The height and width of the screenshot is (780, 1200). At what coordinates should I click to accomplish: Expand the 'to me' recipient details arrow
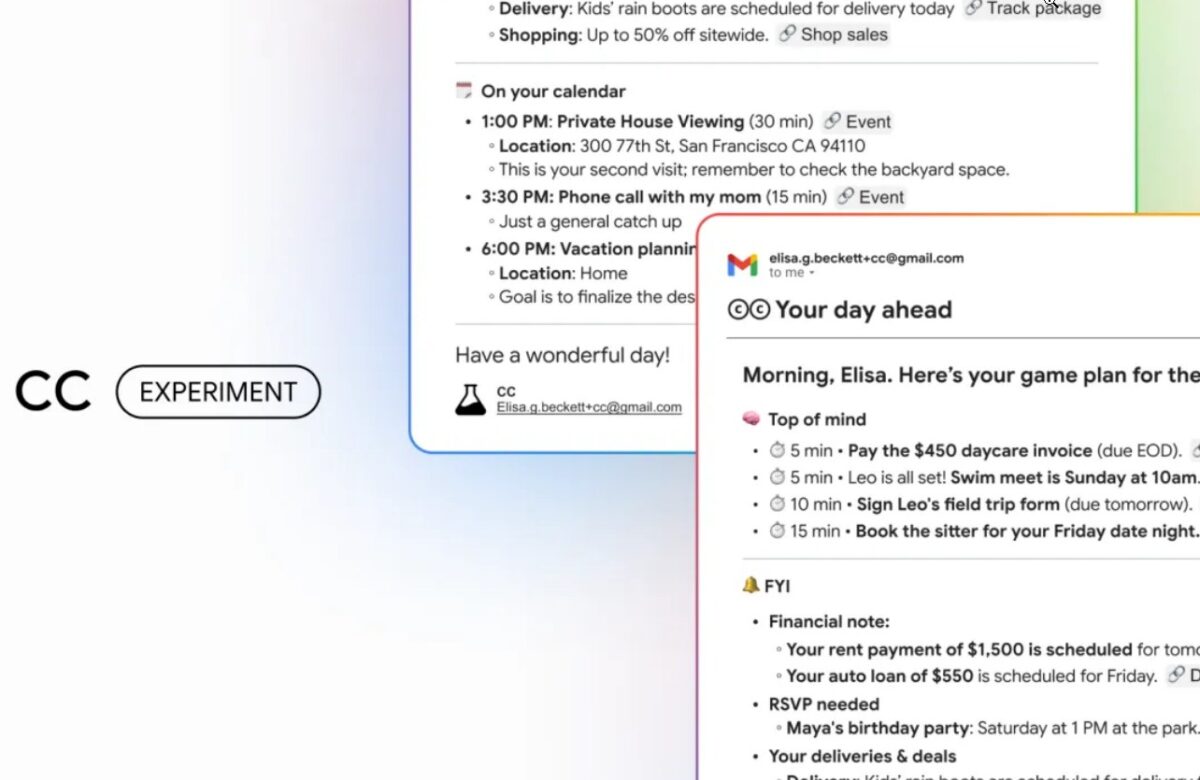pyautogui.click(x=811, y=273)
